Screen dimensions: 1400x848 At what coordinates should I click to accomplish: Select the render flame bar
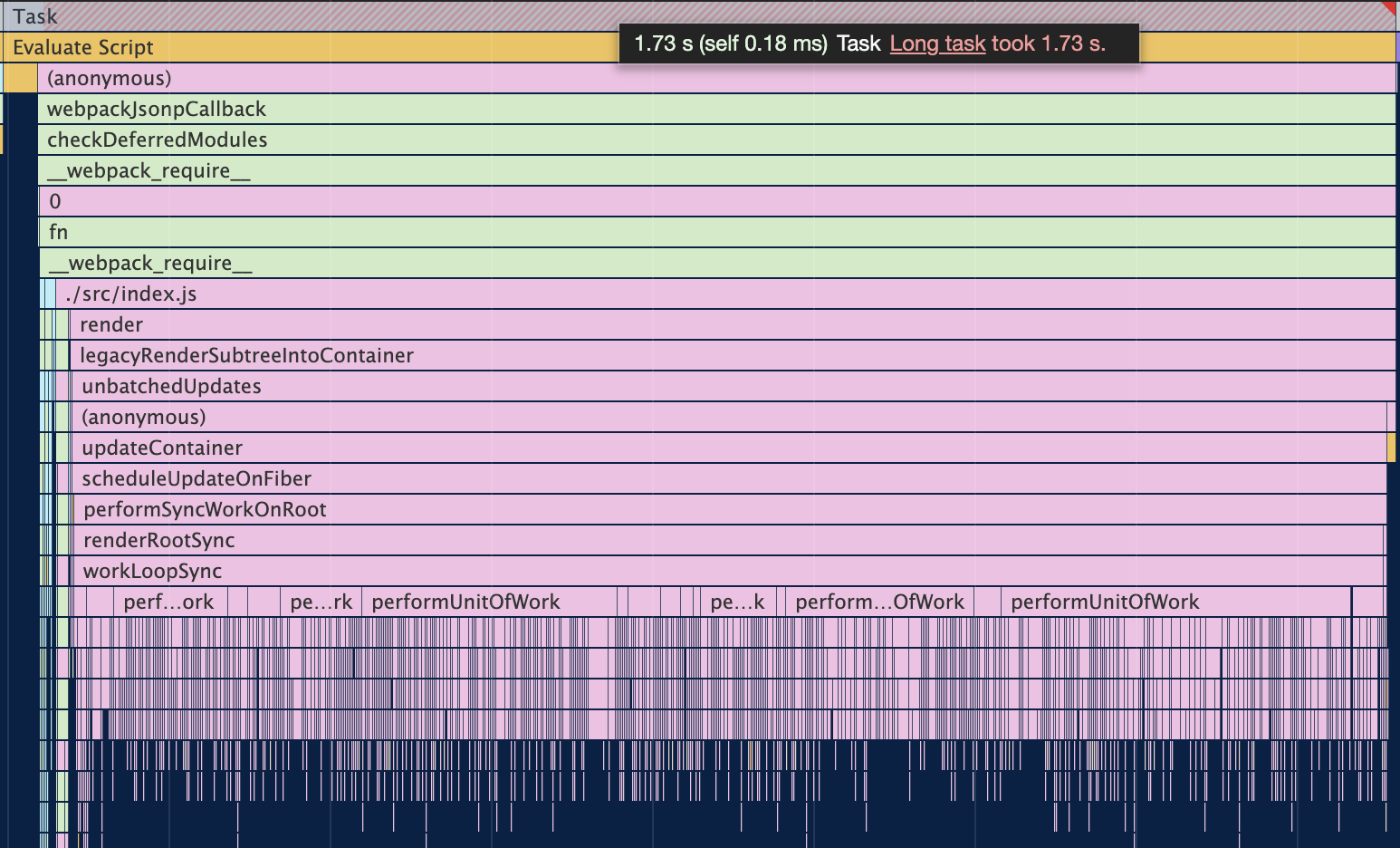point(733,324)
